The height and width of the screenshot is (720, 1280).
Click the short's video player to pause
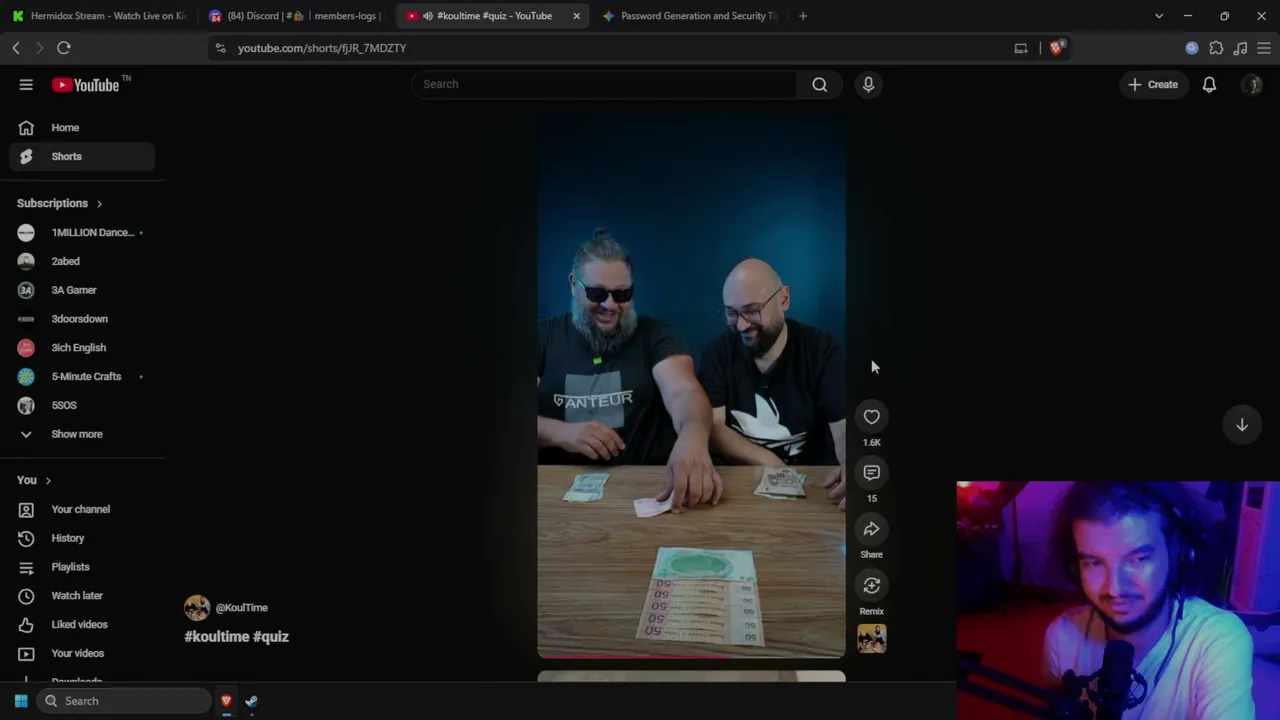pyautogui.click(x=691, y=385)
